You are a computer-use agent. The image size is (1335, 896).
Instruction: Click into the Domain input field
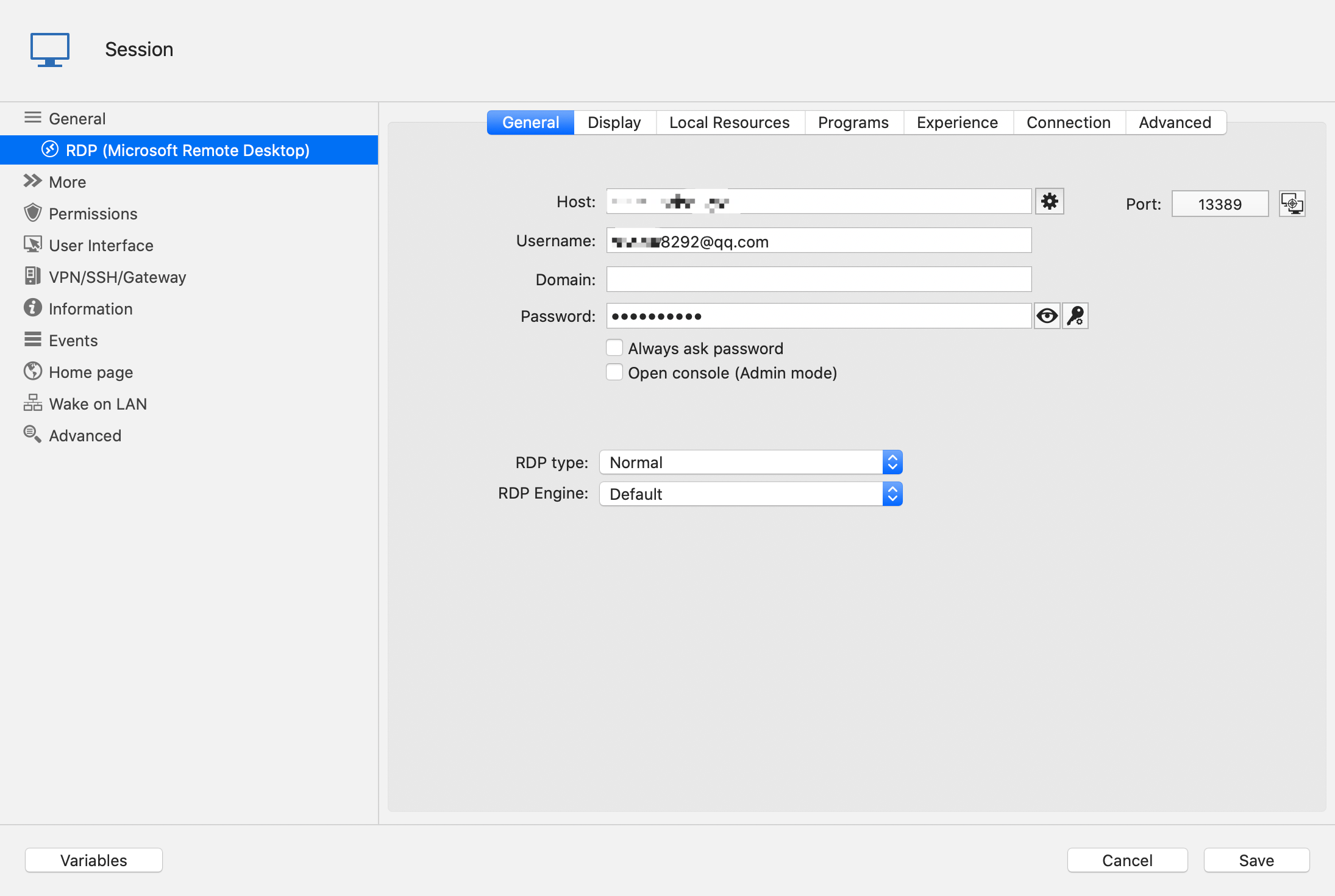point(818,280)
